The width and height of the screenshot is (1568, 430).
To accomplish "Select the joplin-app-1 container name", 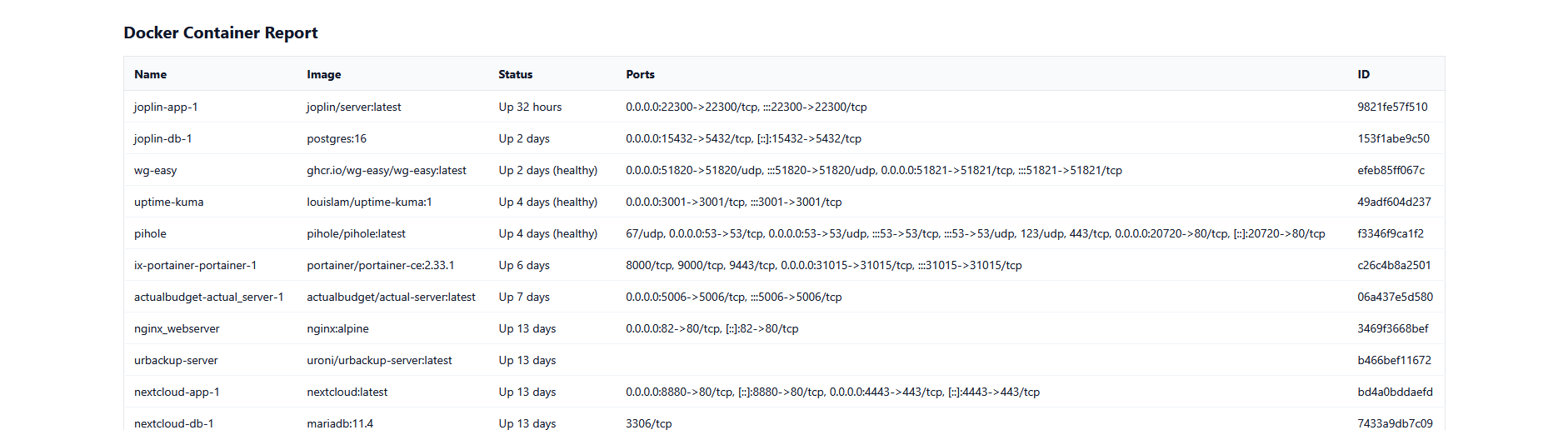I will pos(167,107).
